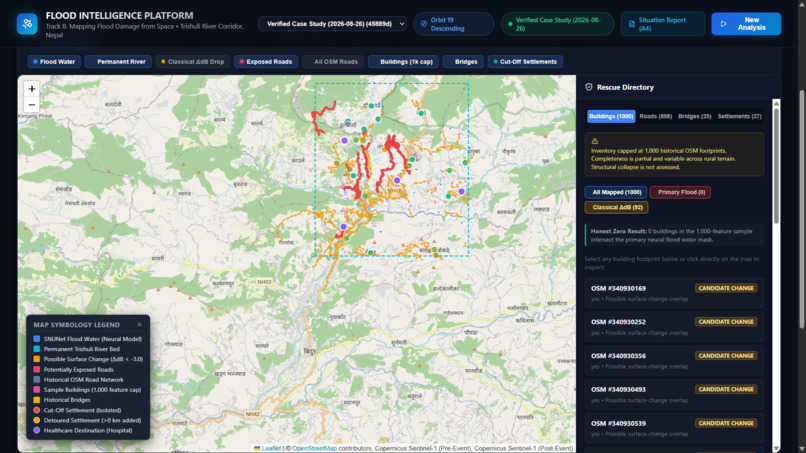Filter by All Mapped (1000)
This screenshot has height=453, width=806.
(x=616, y=192)
